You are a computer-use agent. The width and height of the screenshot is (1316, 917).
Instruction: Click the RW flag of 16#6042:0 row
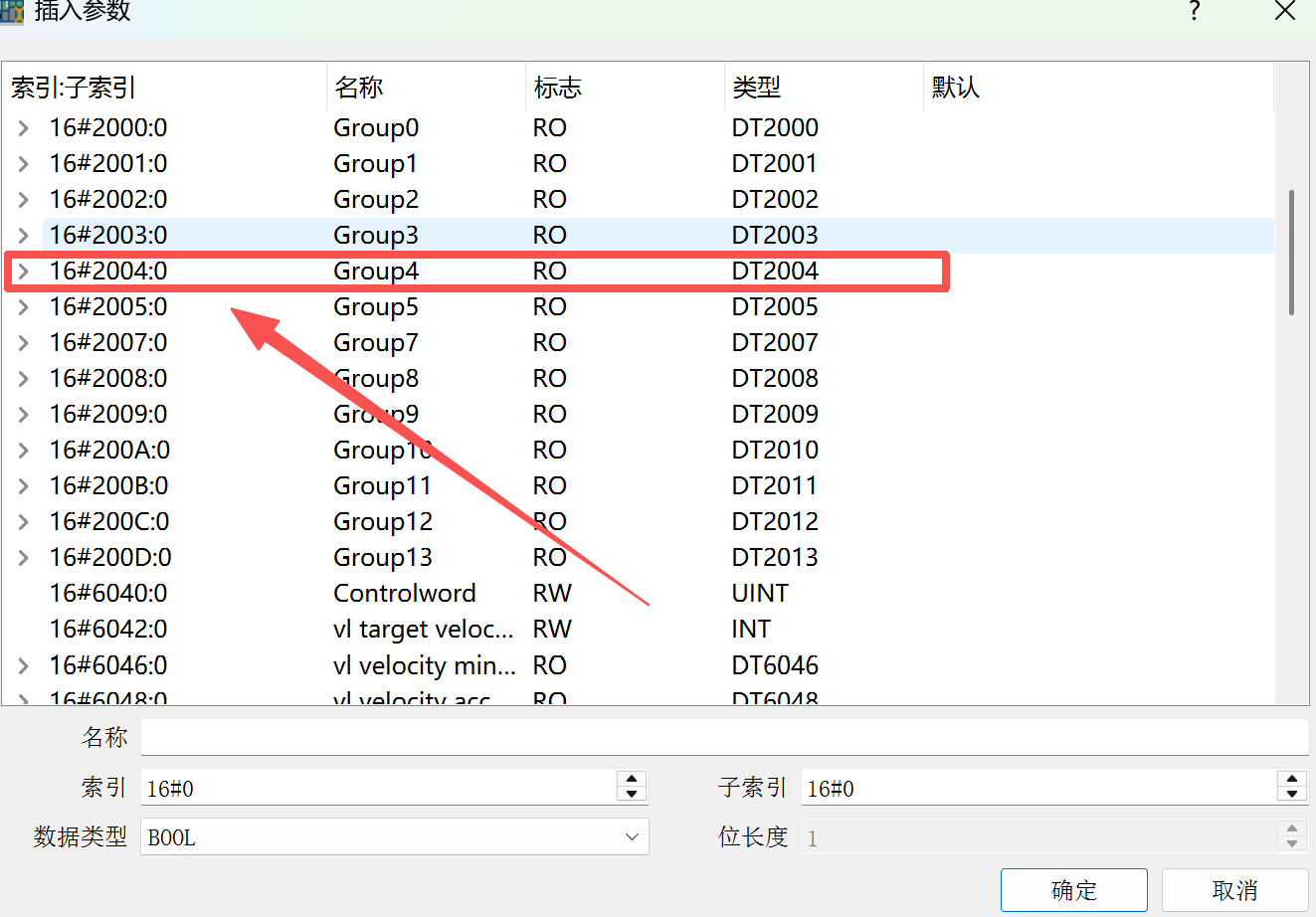552,630
